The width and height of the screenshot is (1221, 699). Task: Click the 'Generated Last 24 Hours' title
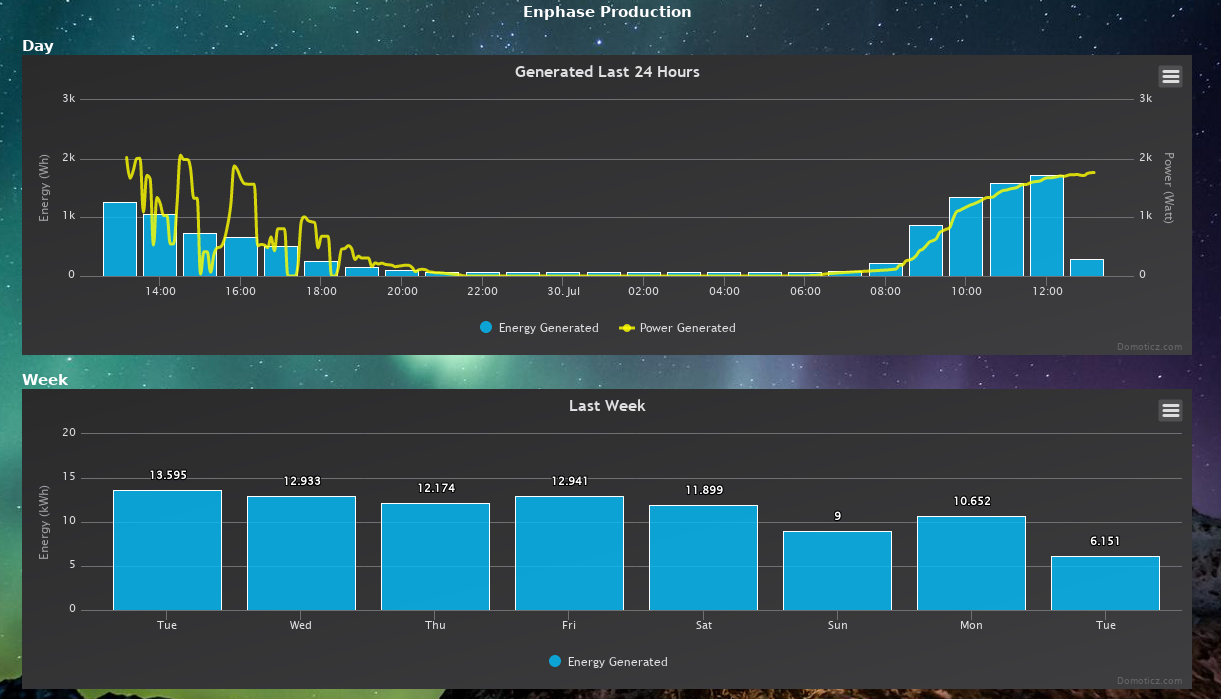tap(607, 72)
